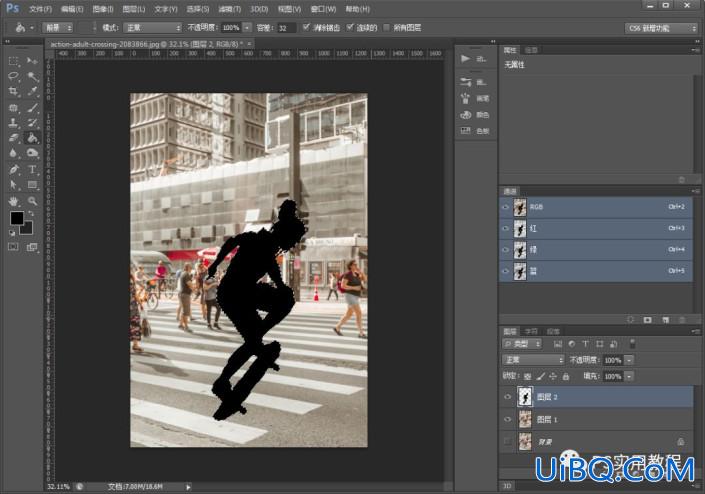The height and width of the screenshot is (494, 705).
Task: Select the Paint Bucket tool
Action: click(x=32, y=138)
